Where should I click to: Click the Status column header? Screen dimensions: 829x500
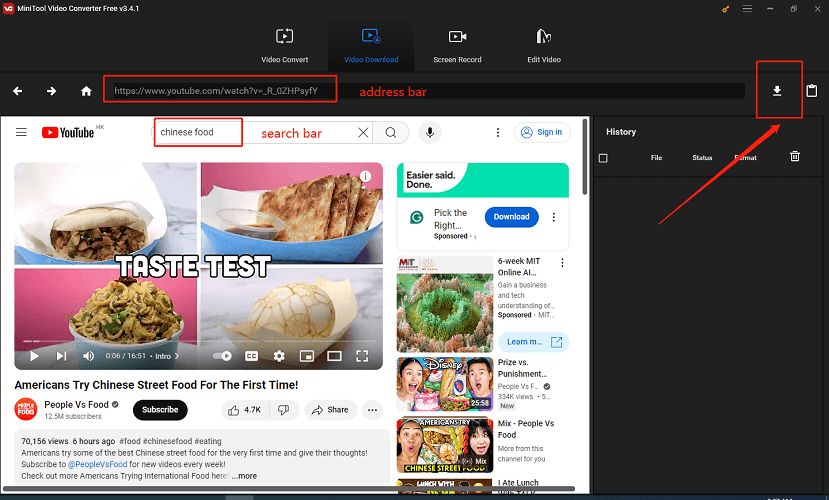[702, 158]
